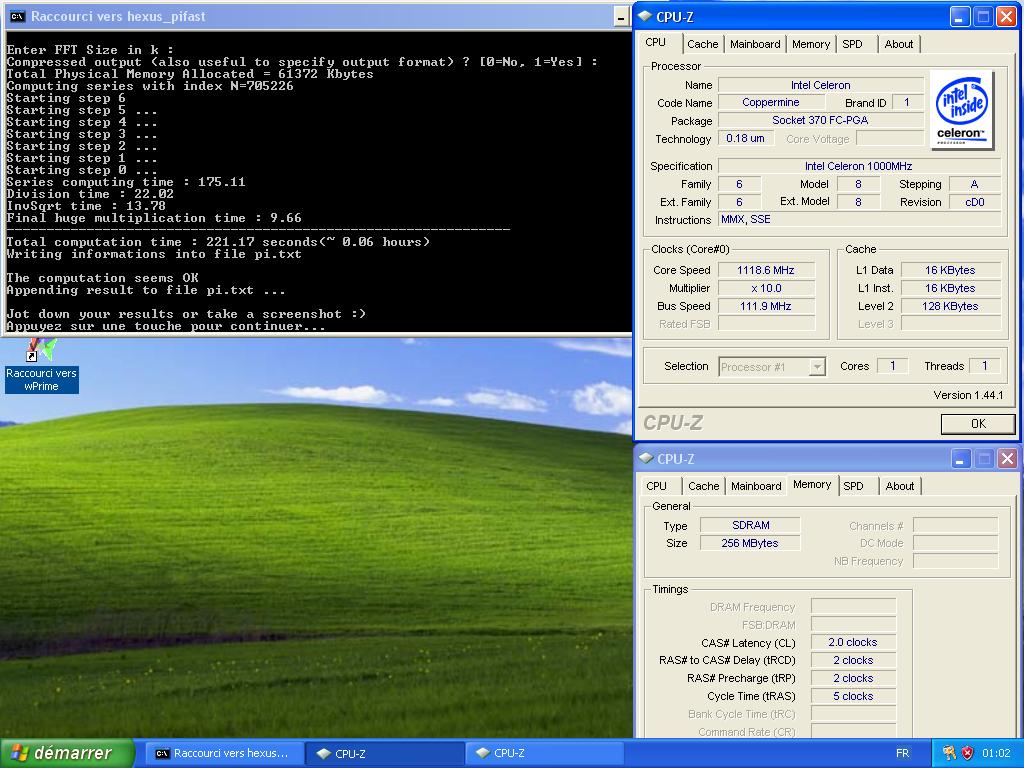Select the CPU tab in upper CPU-Z
1024x768 pixels.
656,42
